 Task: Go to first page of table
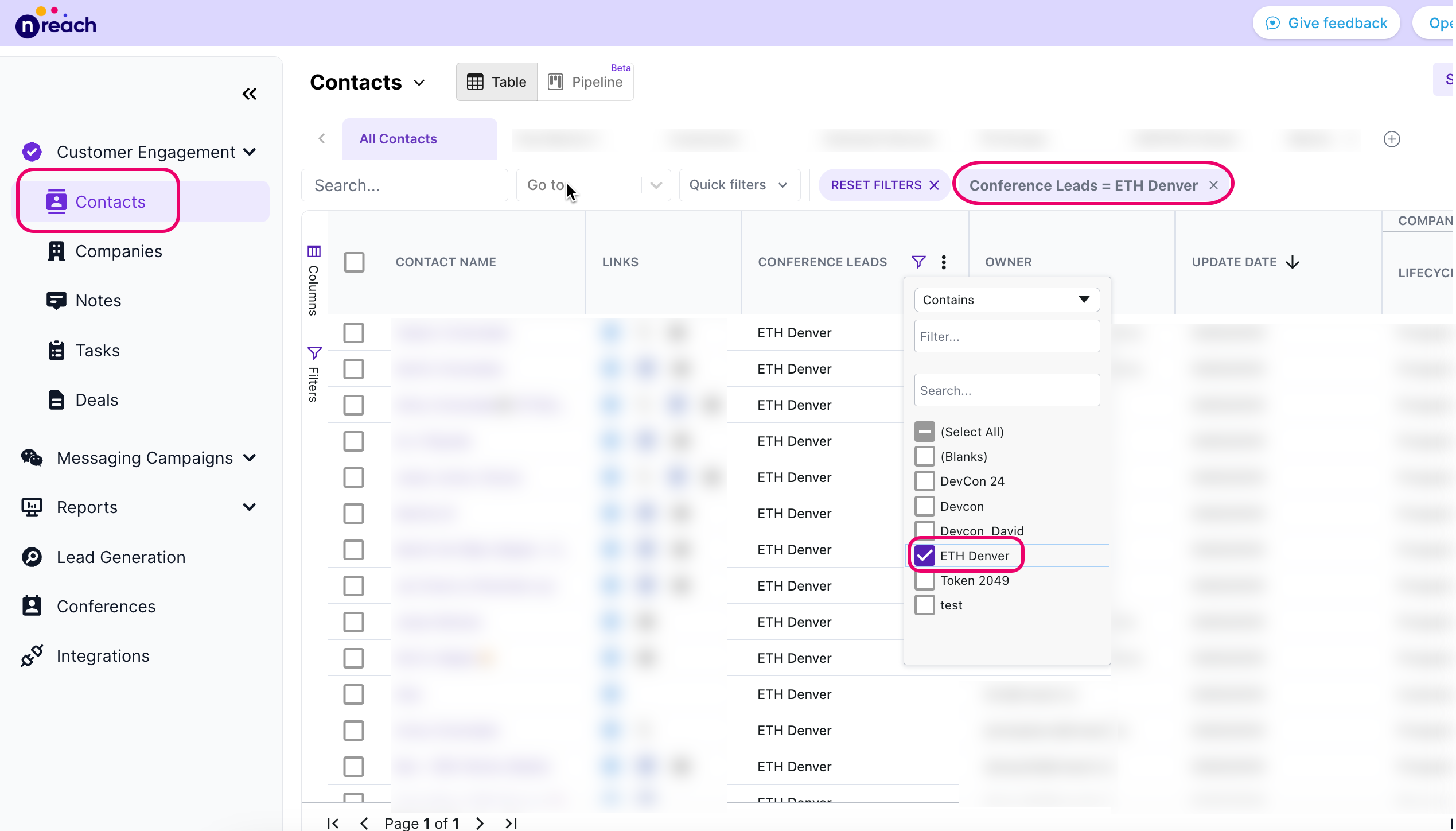click(333, 824)
